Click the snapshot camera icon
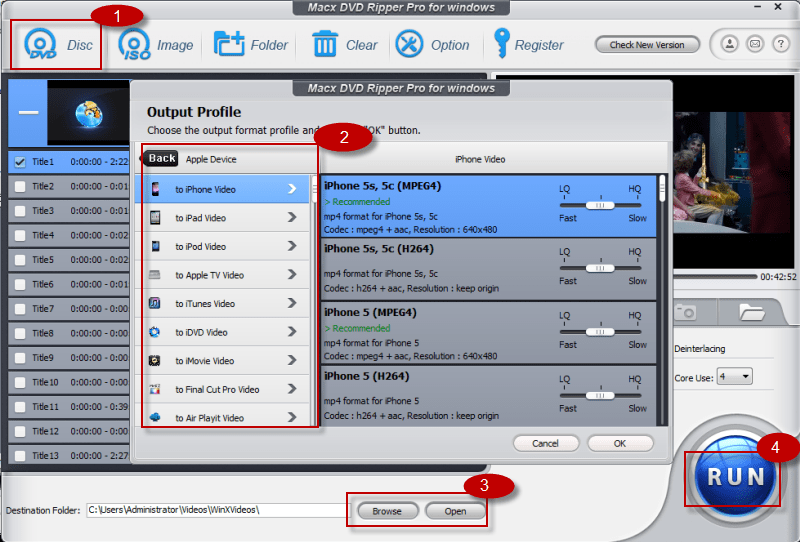The height and width of the screenshot is (542, 800). (x=685, y=311)
